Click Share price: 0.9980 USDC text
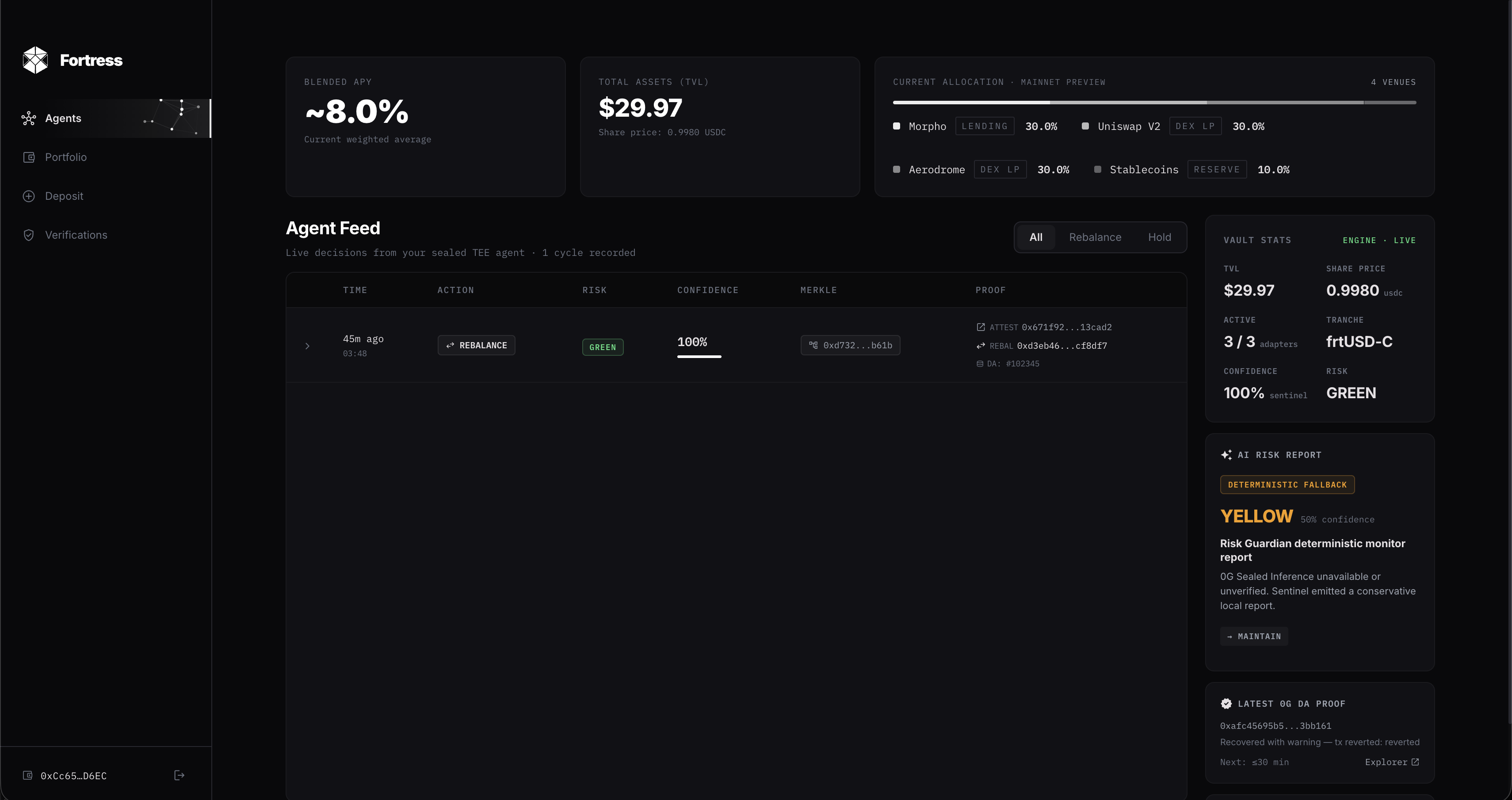The image size is (1512, 800). pyautogui.click(x=661, y=133)
